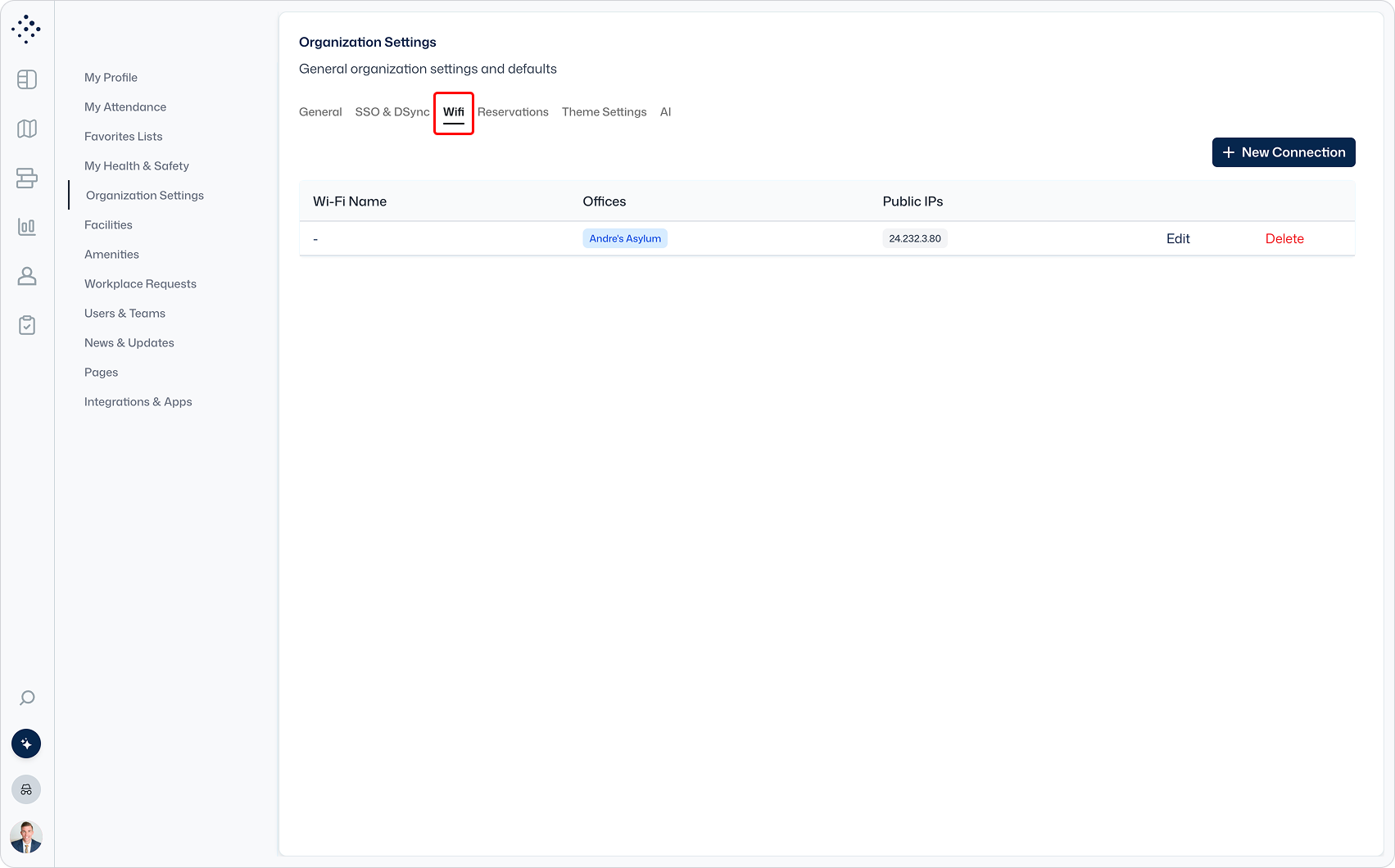Image resolution: width=1395 pixels, height=868 pixels.
Task: Switch to the Reservations tab
Action: [513, 112]
